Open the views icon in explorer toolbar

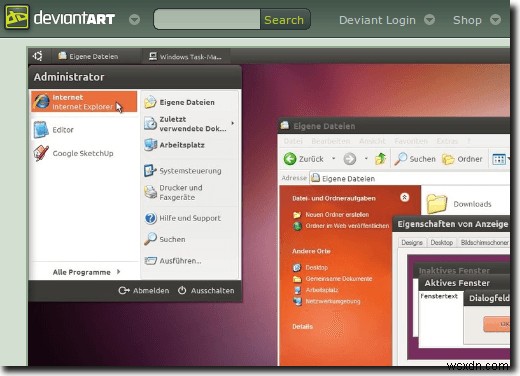pyautogui.click(x=499, y=159)
